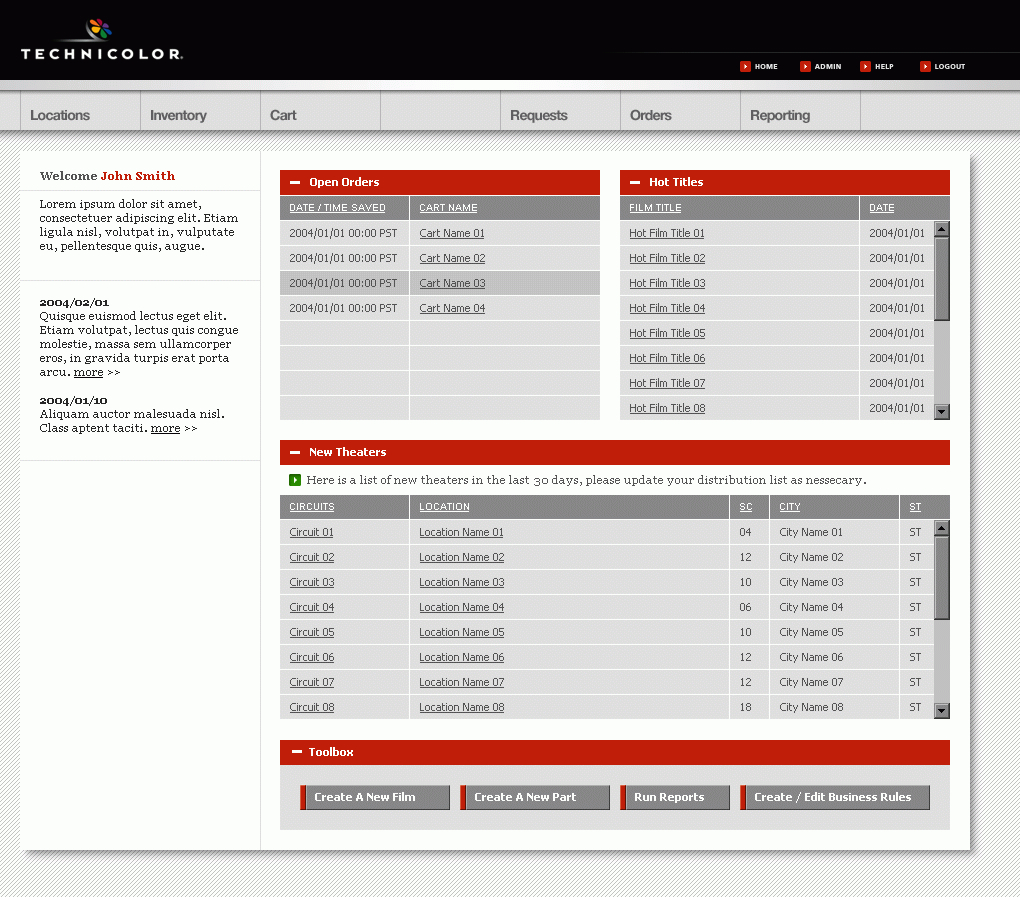Sort theaters by ST column header
Image resolution: width=1020 pixels, height=897 pixels.
915,507
